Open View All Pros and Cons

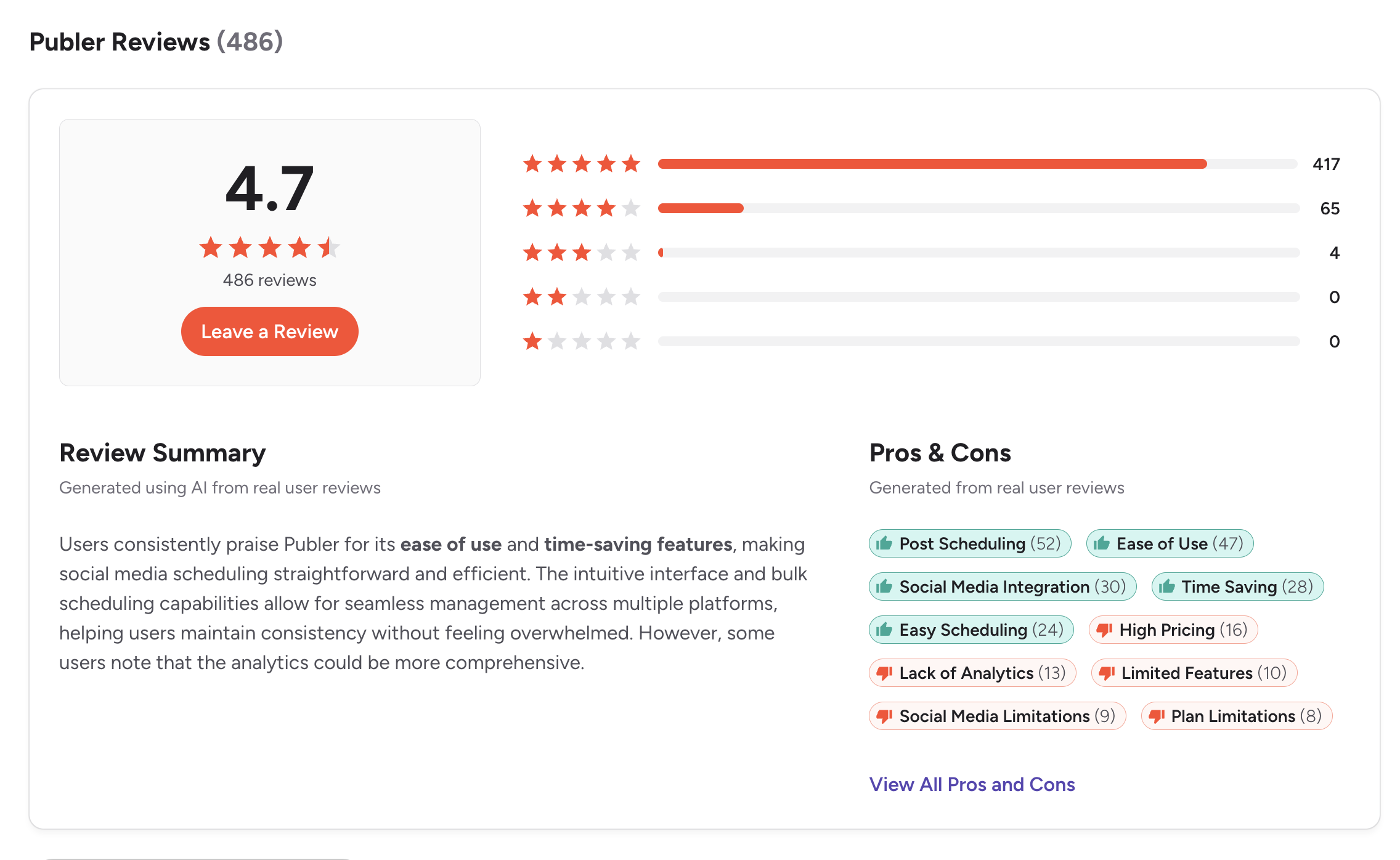click(972, 784)
